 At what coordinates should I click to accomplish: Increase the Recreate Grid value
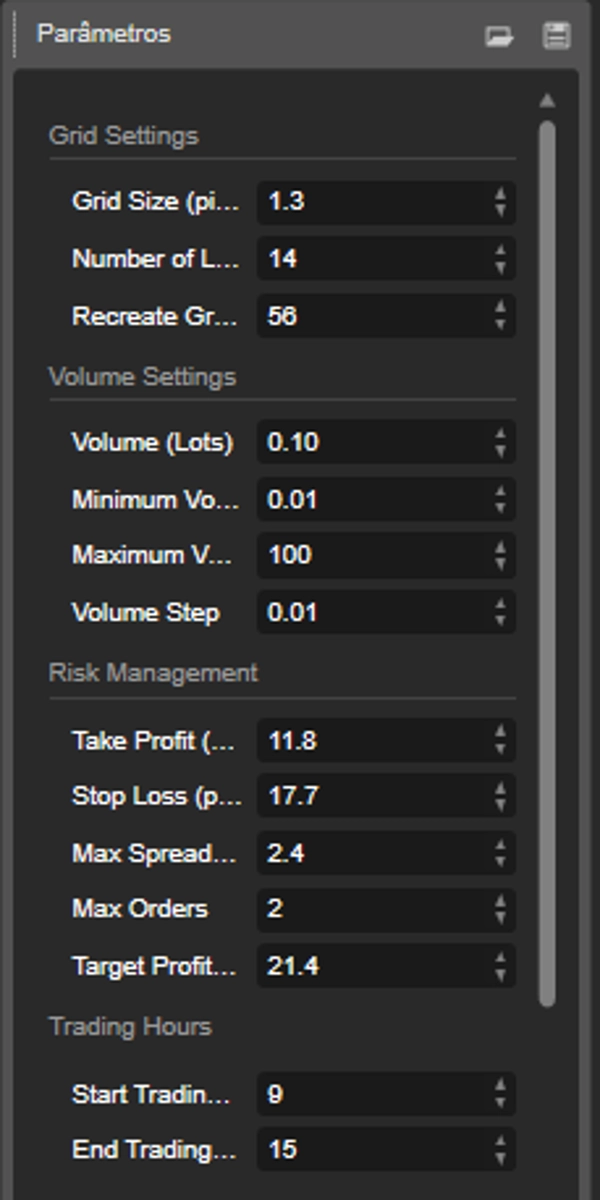500,308
